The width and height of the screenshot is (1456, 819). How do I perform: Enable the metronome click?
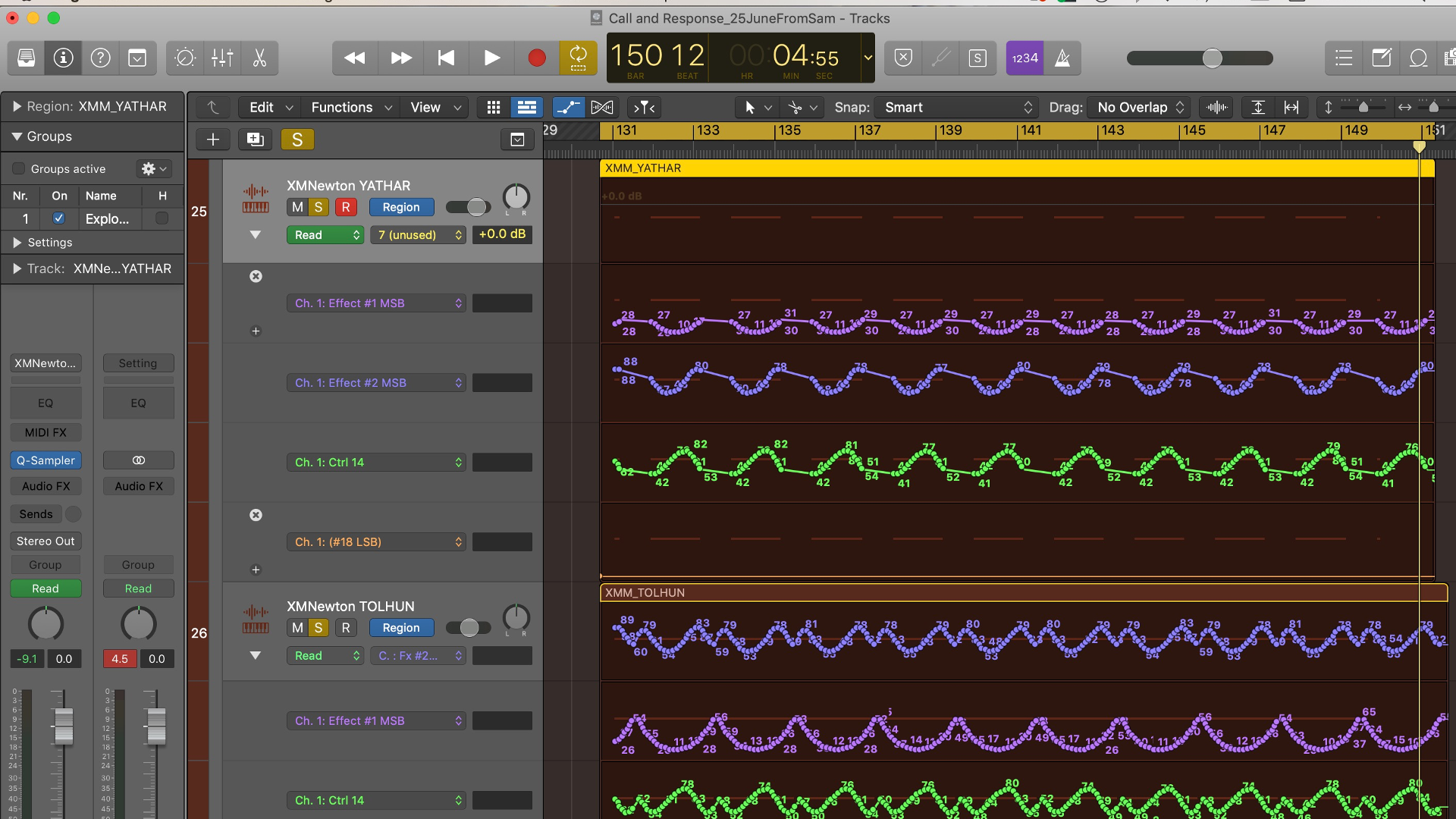pyautogui.click(x=1063, y=58)
